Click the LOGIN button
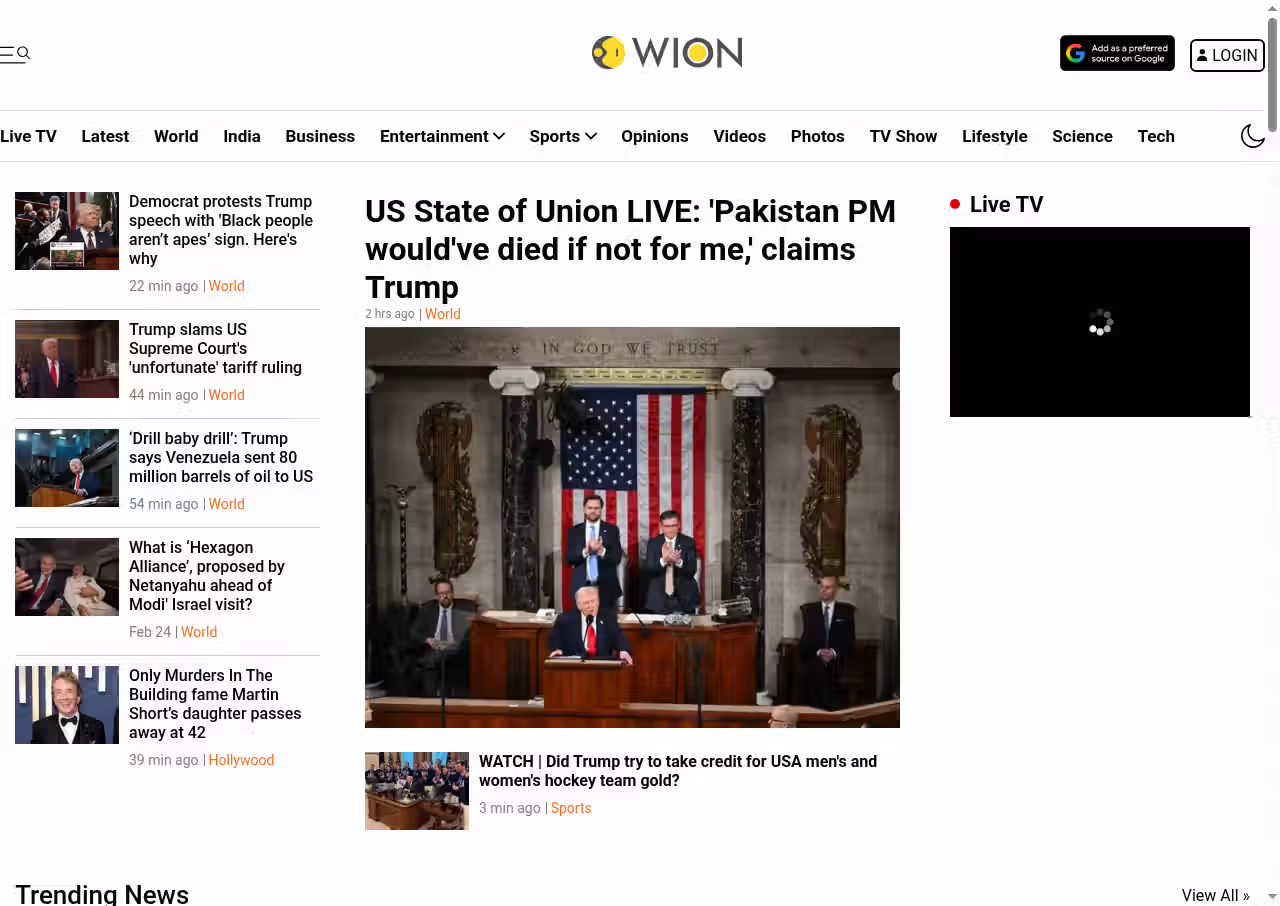Screen dimensions: 1280x906 click(x=1227, y=55)
